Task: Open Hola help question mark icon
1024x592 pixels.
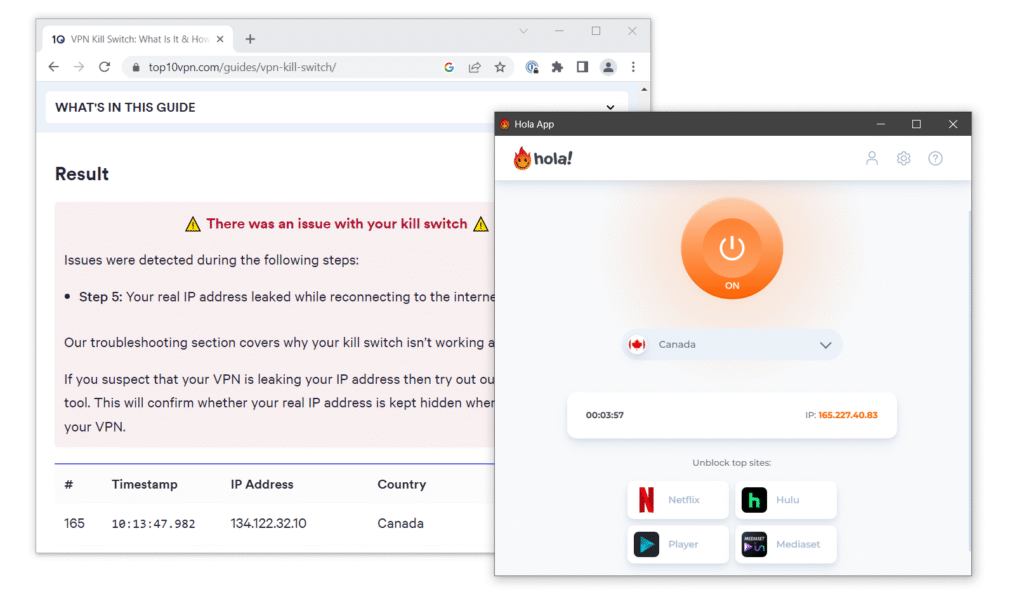Action: point(935,158)
